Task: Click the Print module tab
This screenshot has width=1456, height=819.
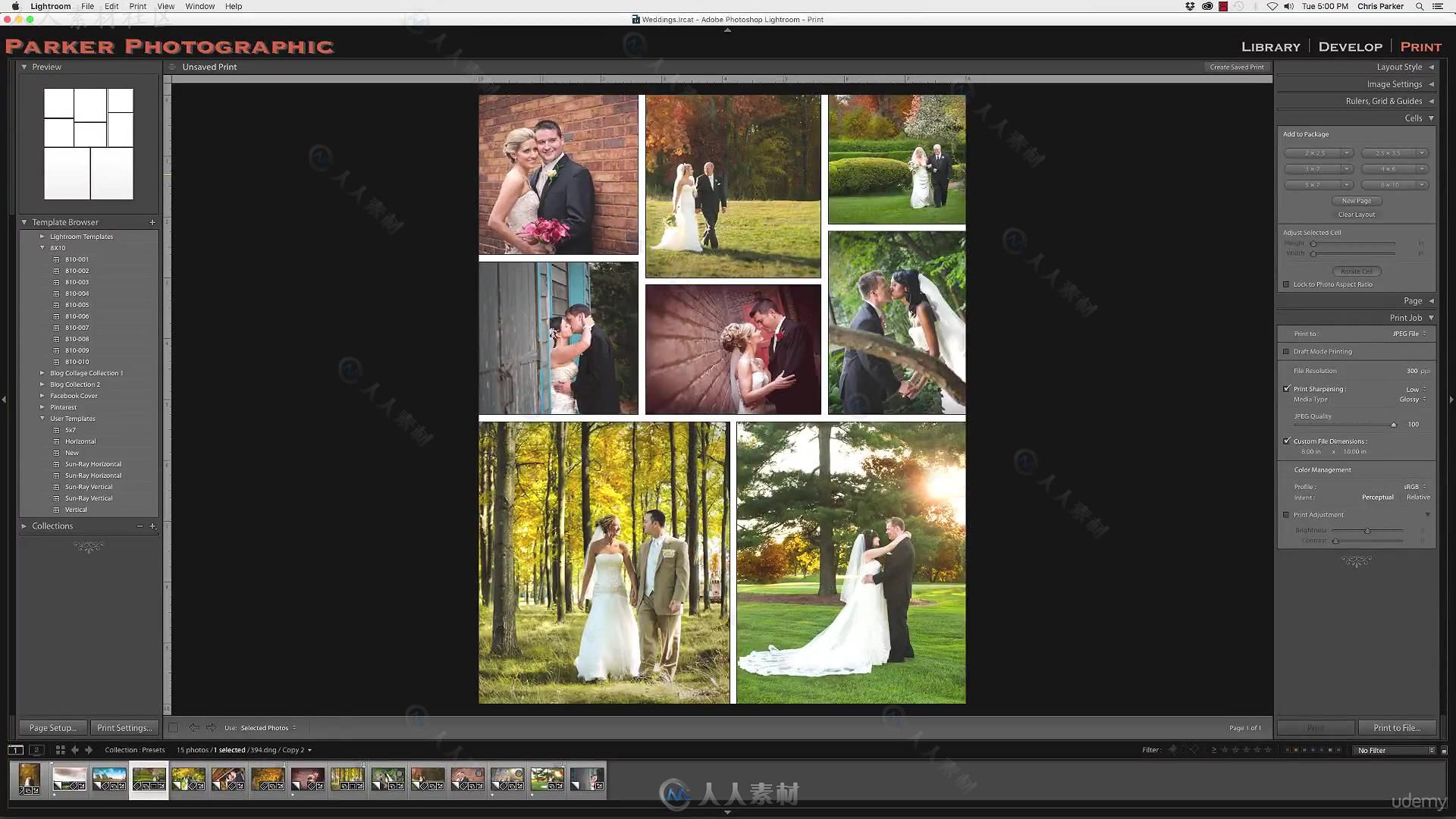Action: 1420,46
